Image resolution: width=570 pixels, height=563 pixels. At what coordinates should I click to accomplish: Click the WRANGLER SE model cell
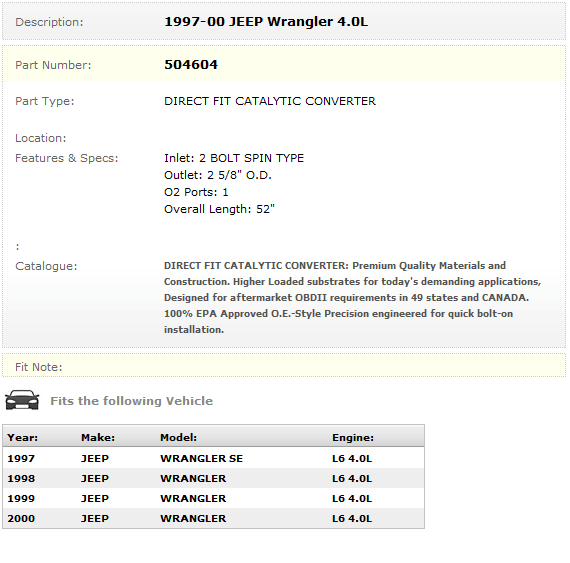coord(201,458)
